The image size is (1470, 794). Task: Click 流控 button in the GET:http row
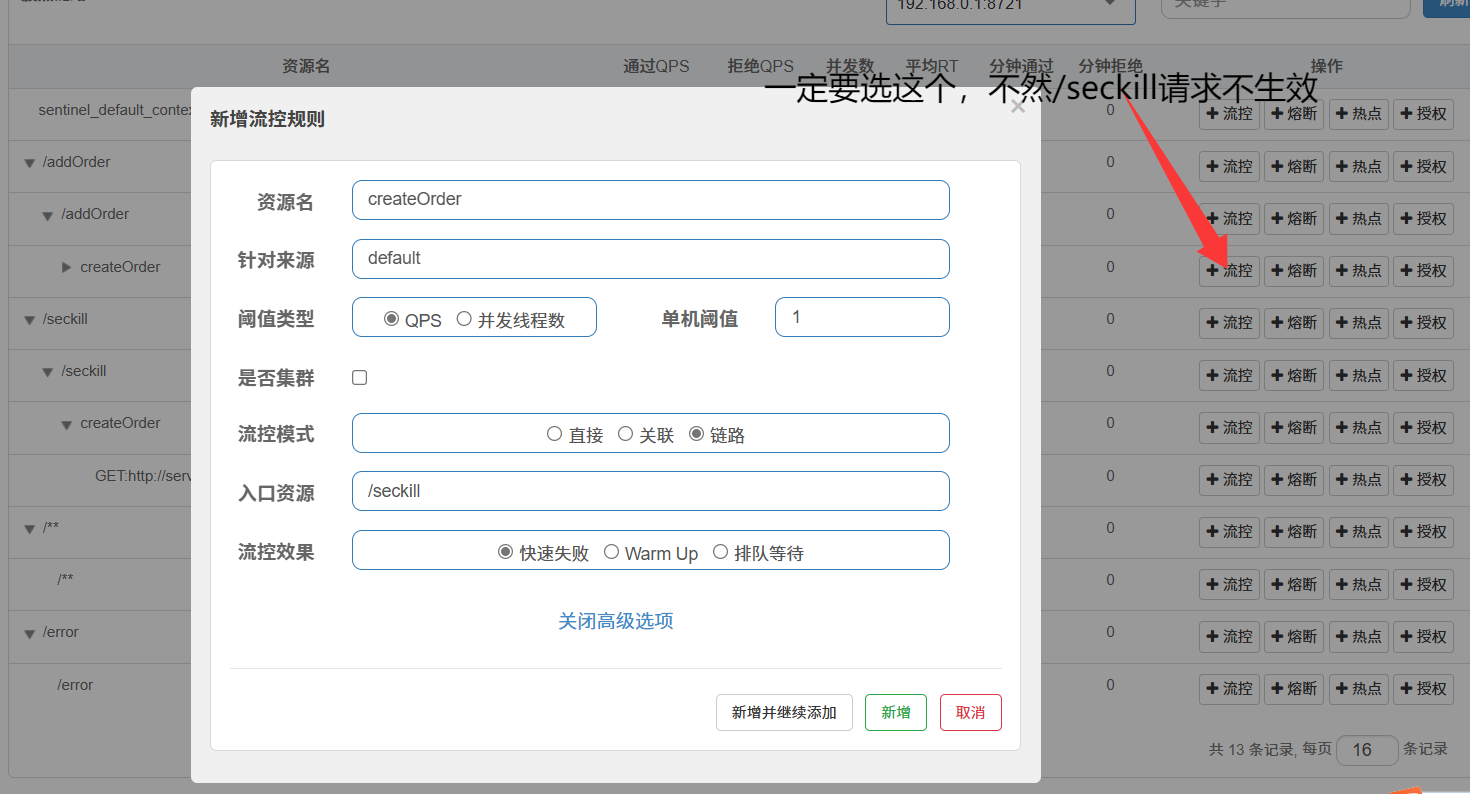pyautogui.click(x=1229, y=480)
